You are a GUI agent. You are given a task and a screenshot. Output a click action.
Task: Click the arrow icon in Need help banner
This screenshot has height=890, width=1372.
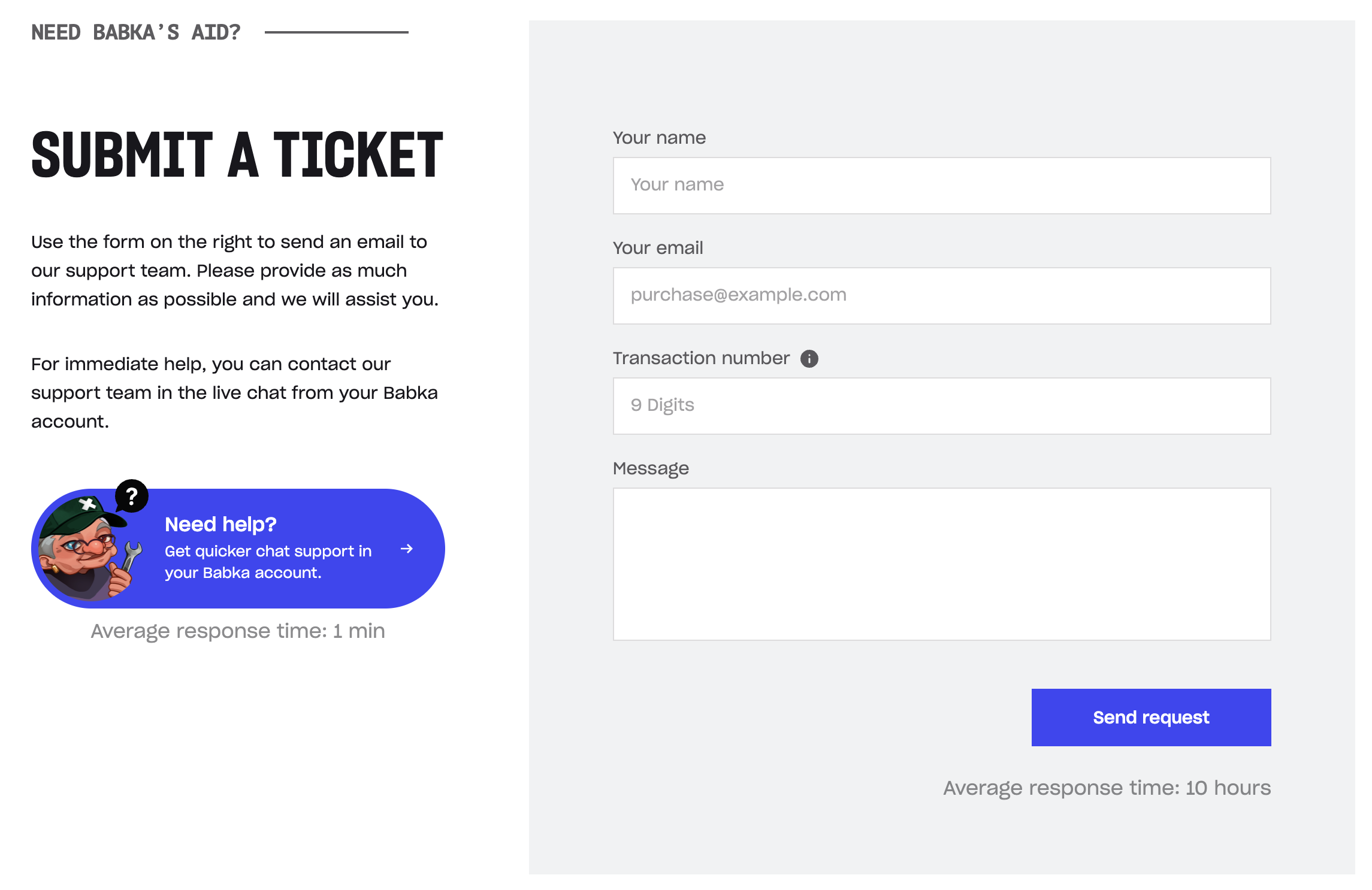tap(407, 549)
